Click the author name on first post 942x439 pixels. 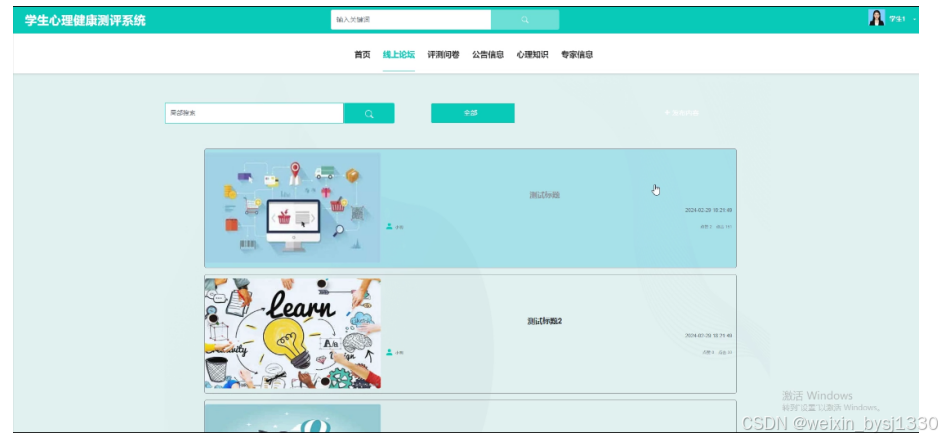pos(400,227)
